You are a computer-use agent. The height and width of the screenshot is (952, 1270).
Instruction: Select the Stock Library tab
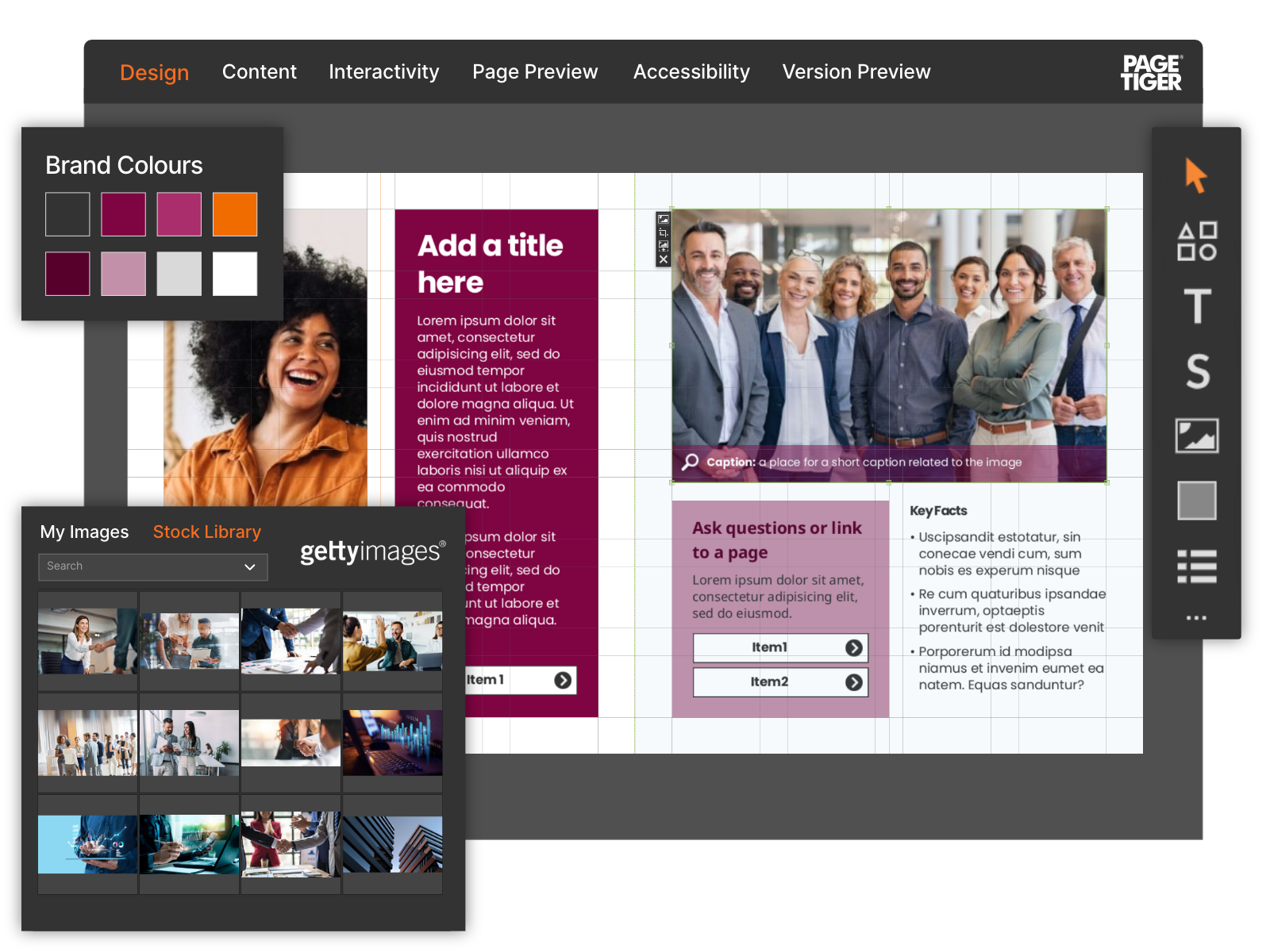pos(207,532)
